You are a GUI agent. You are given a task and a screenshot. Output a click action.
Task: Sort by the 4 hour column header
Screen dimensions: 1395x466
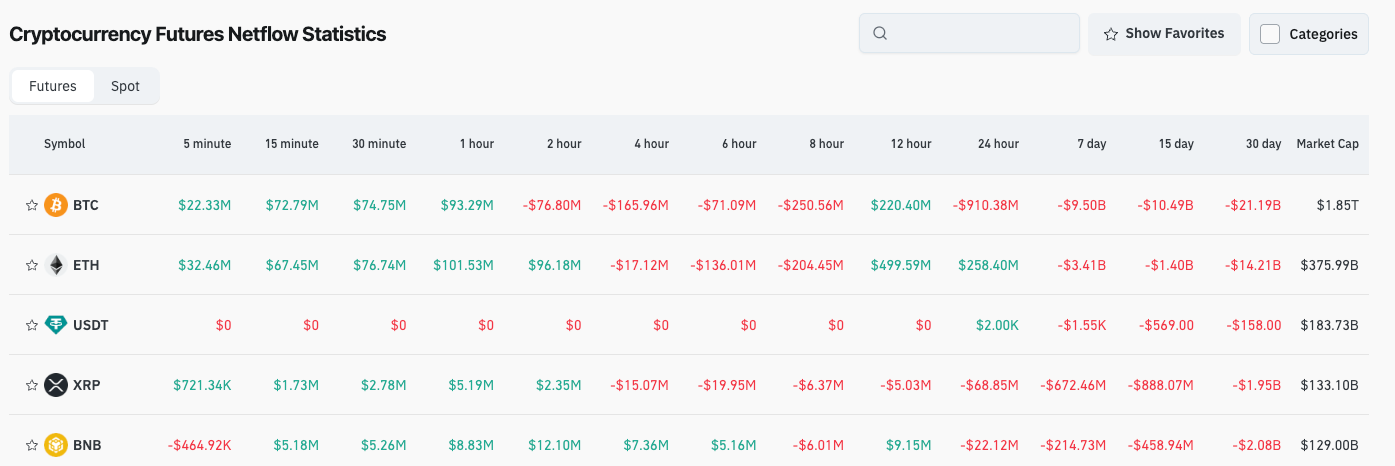pos(652,144)
